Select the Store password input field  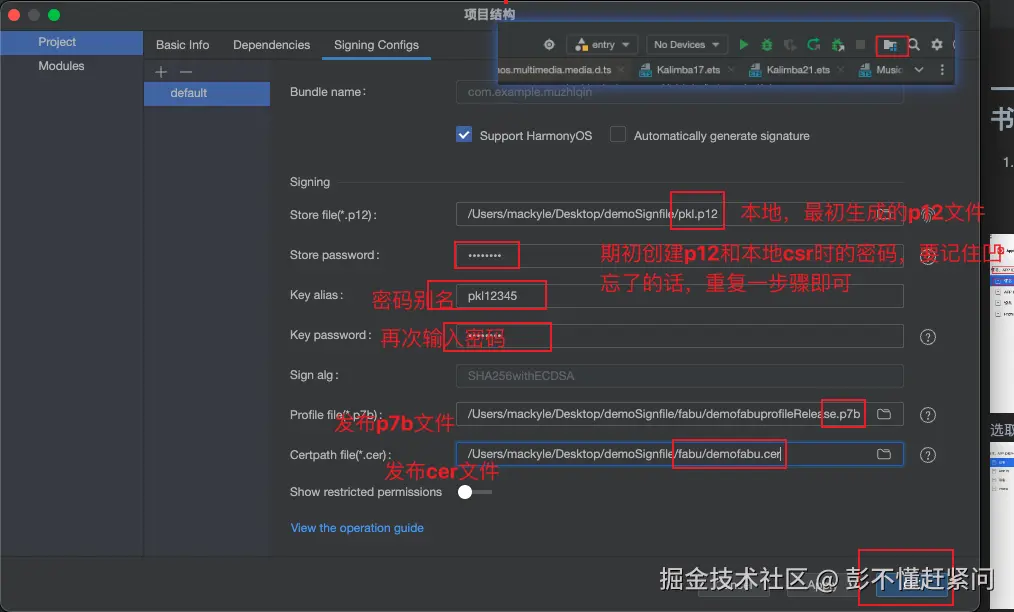click(x=487, y=254)
